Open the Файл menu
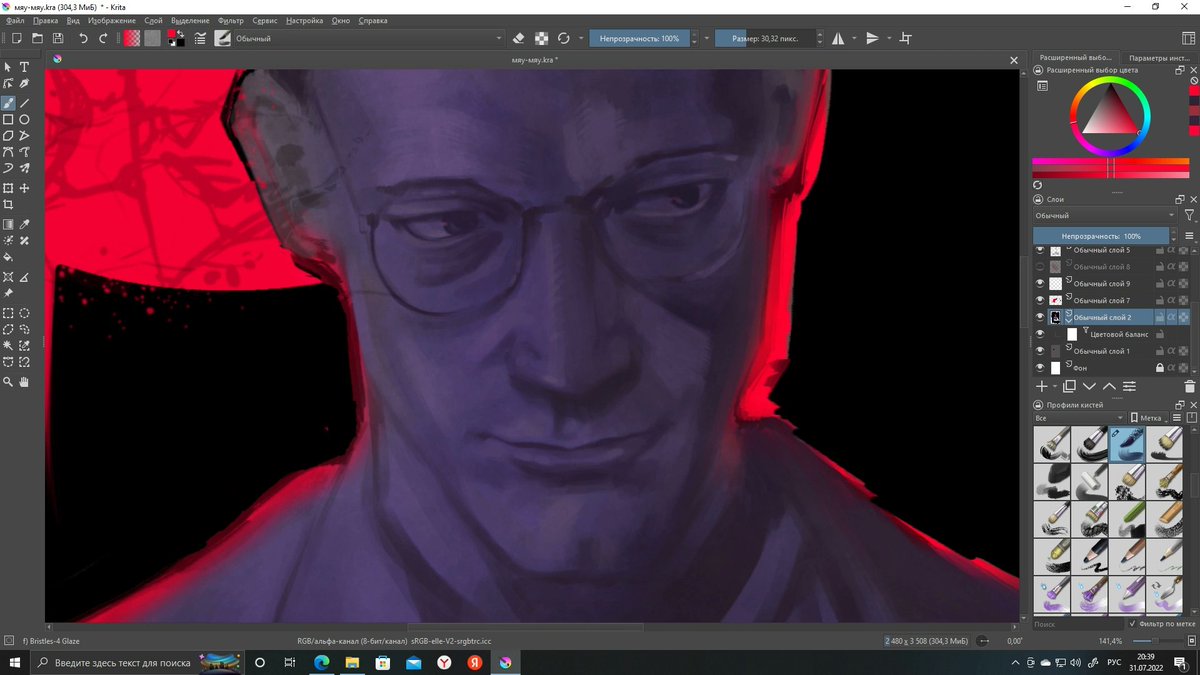This screenshot has height=675, width=1200. point(15,20)
